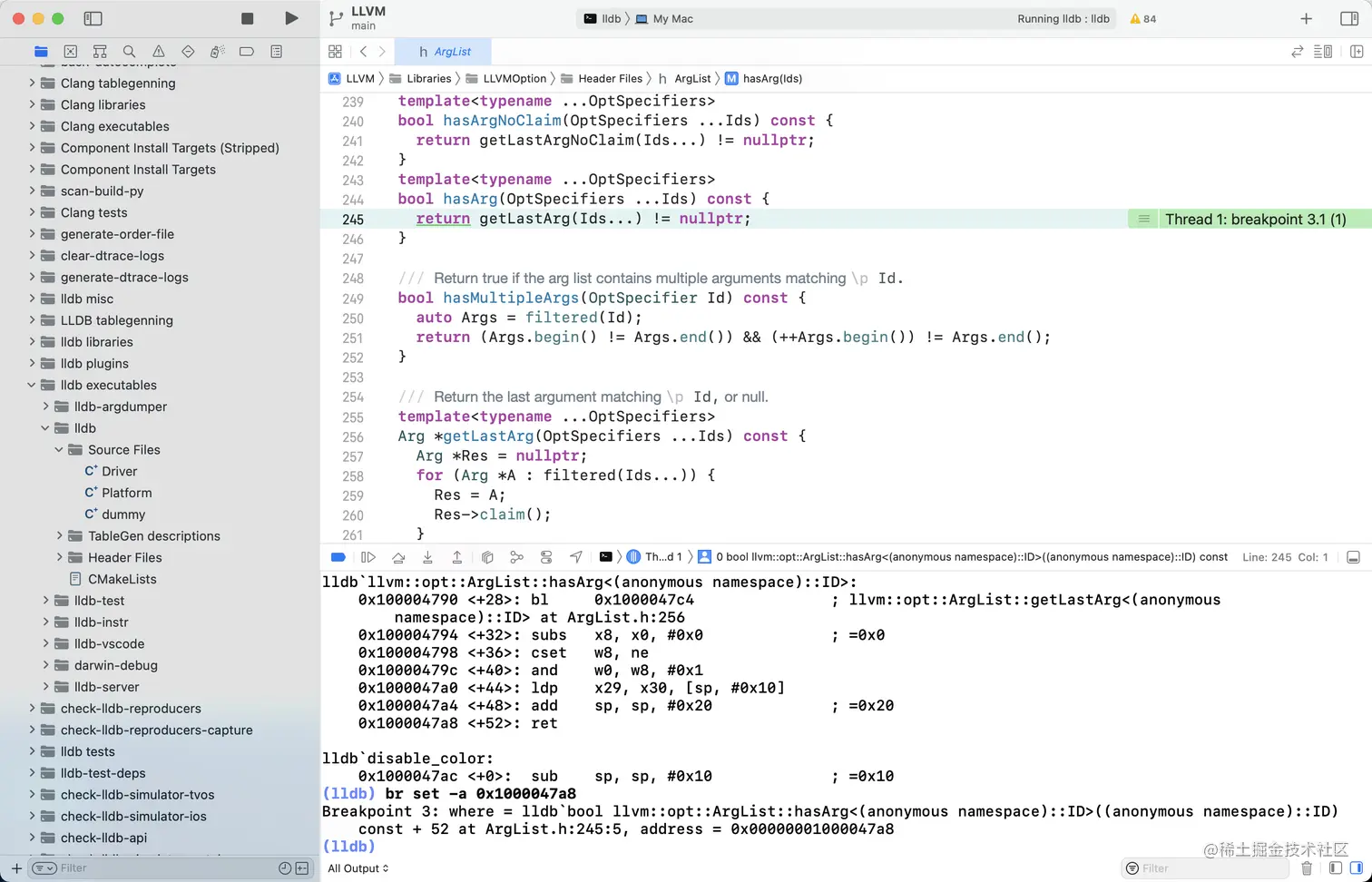Add an editor on the right

(x=1357, y=52)
